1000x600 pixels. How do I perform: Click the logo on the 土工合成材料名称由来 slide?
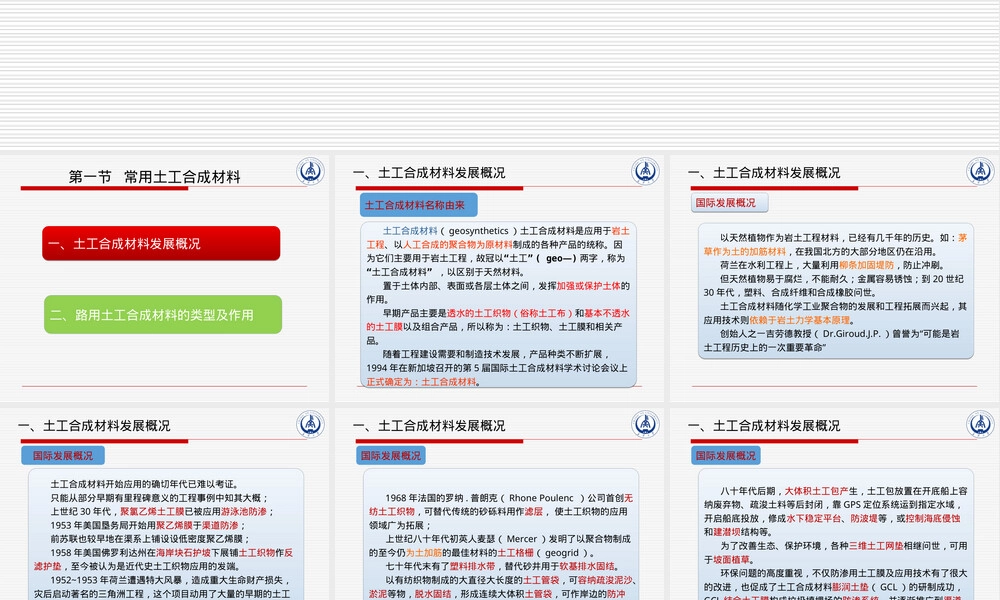tap(645, 172)
